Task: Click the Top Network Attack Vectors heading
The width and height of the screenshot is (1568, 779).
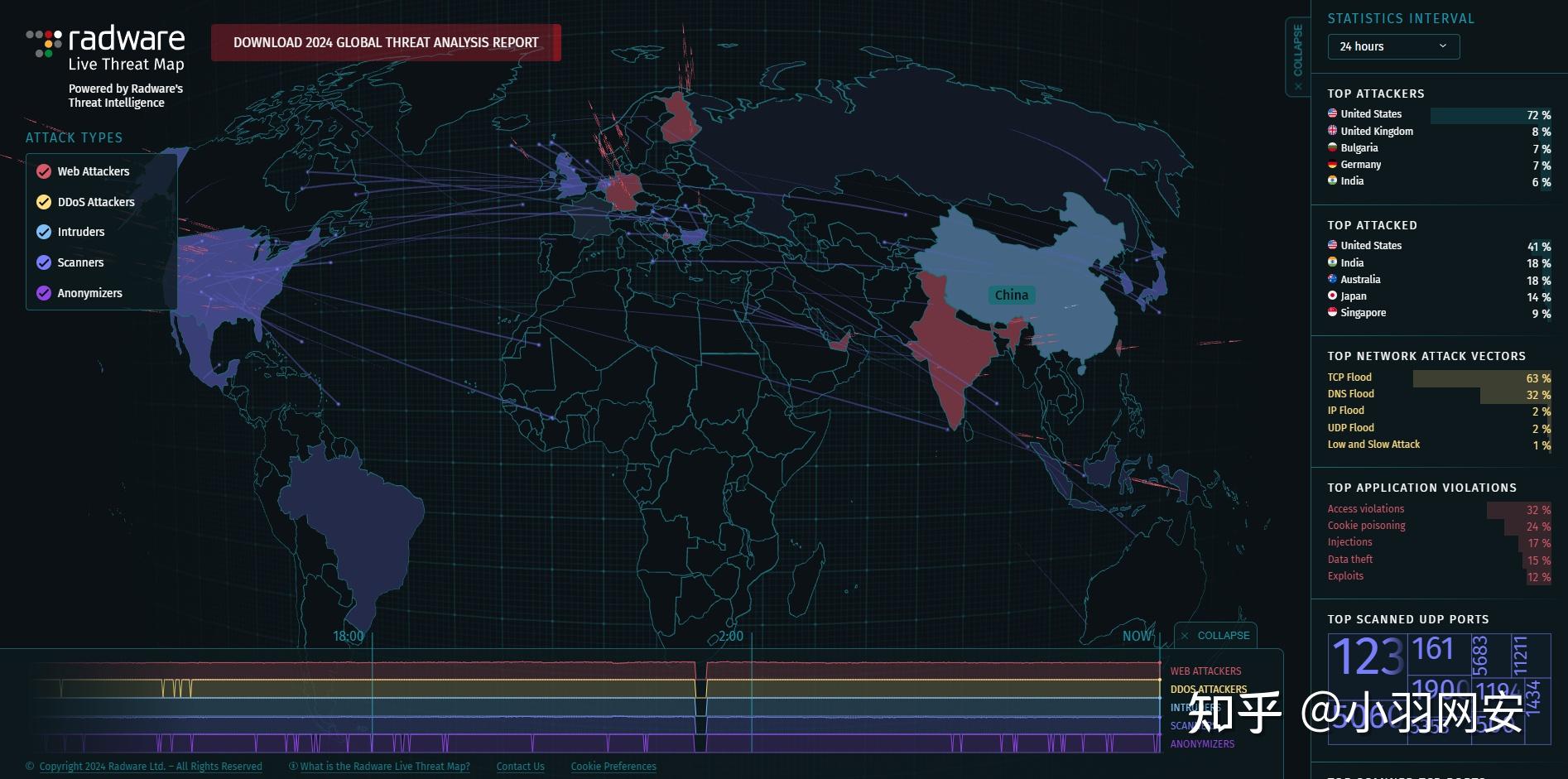Action: 1426,356
